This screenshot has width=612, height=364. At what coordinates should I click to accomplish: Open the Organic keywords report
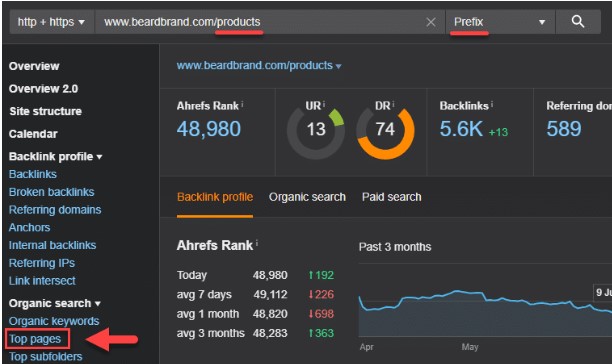pos(54,321)
